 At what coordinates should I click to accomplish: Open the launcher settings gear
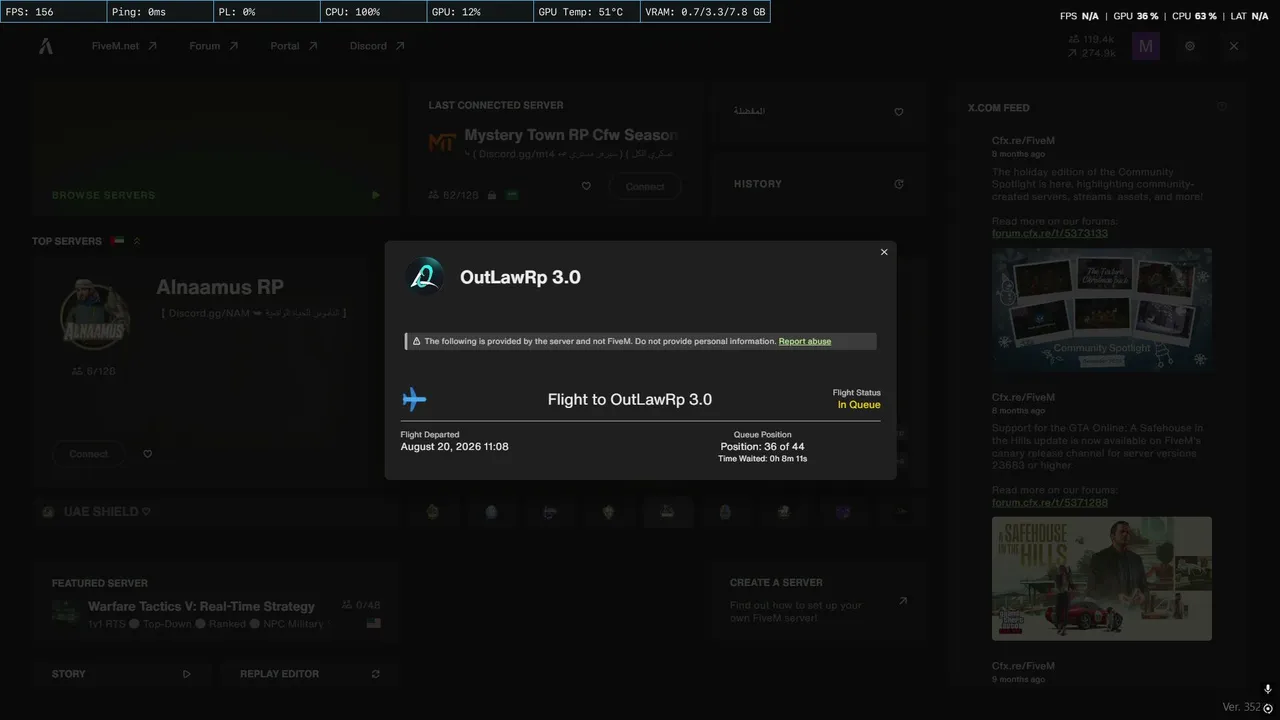1190,46
